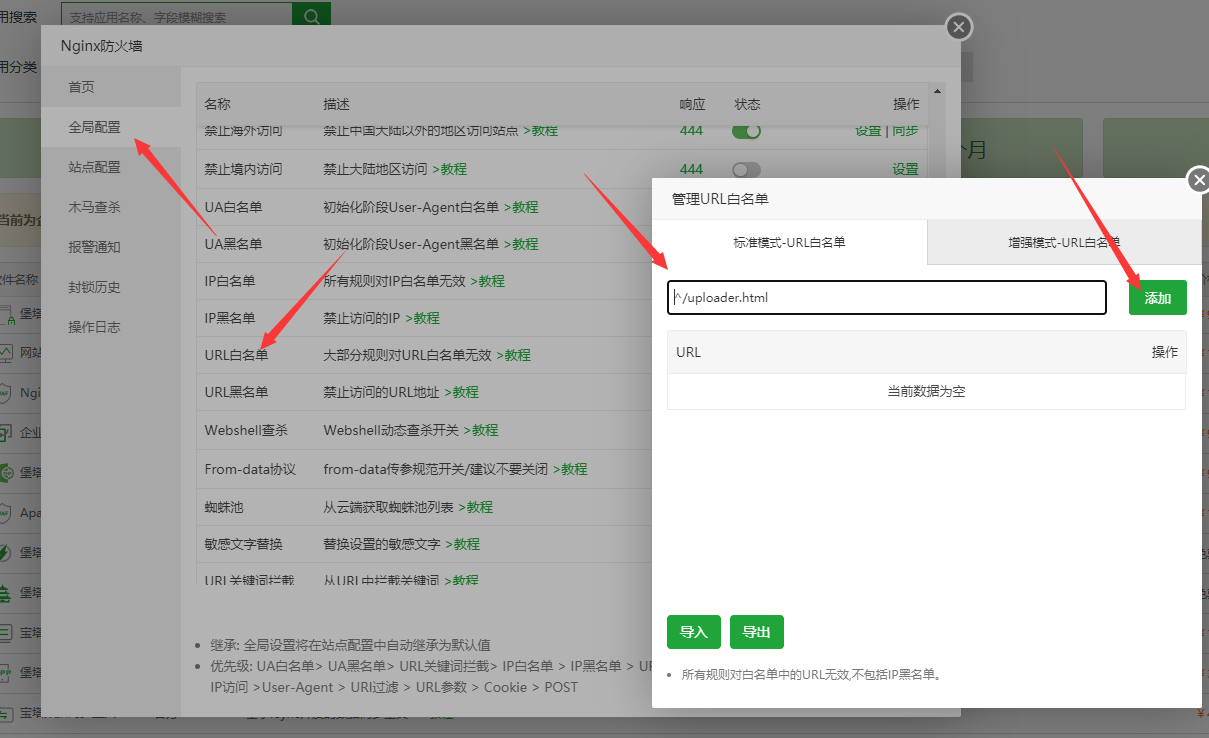Open 教程 link for URL黑名单
1209x738 pixels.
tap(461, 392)
